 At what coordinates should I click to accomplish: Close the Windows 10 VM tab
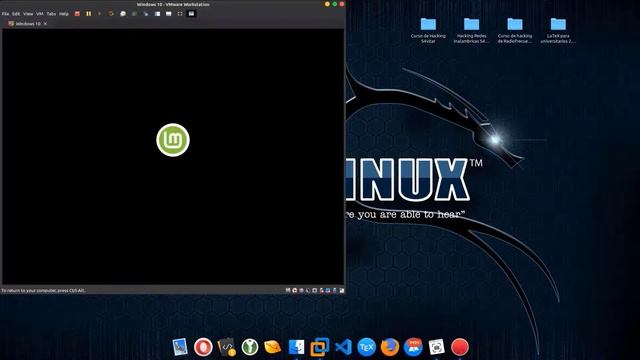tap(45, 24)
